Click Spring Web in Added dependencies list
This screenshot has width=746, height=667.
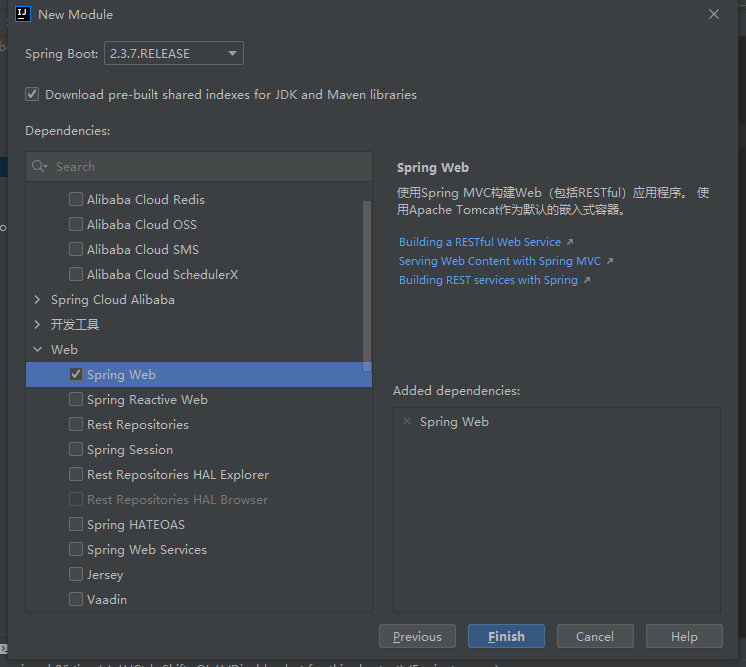(454, 422)
